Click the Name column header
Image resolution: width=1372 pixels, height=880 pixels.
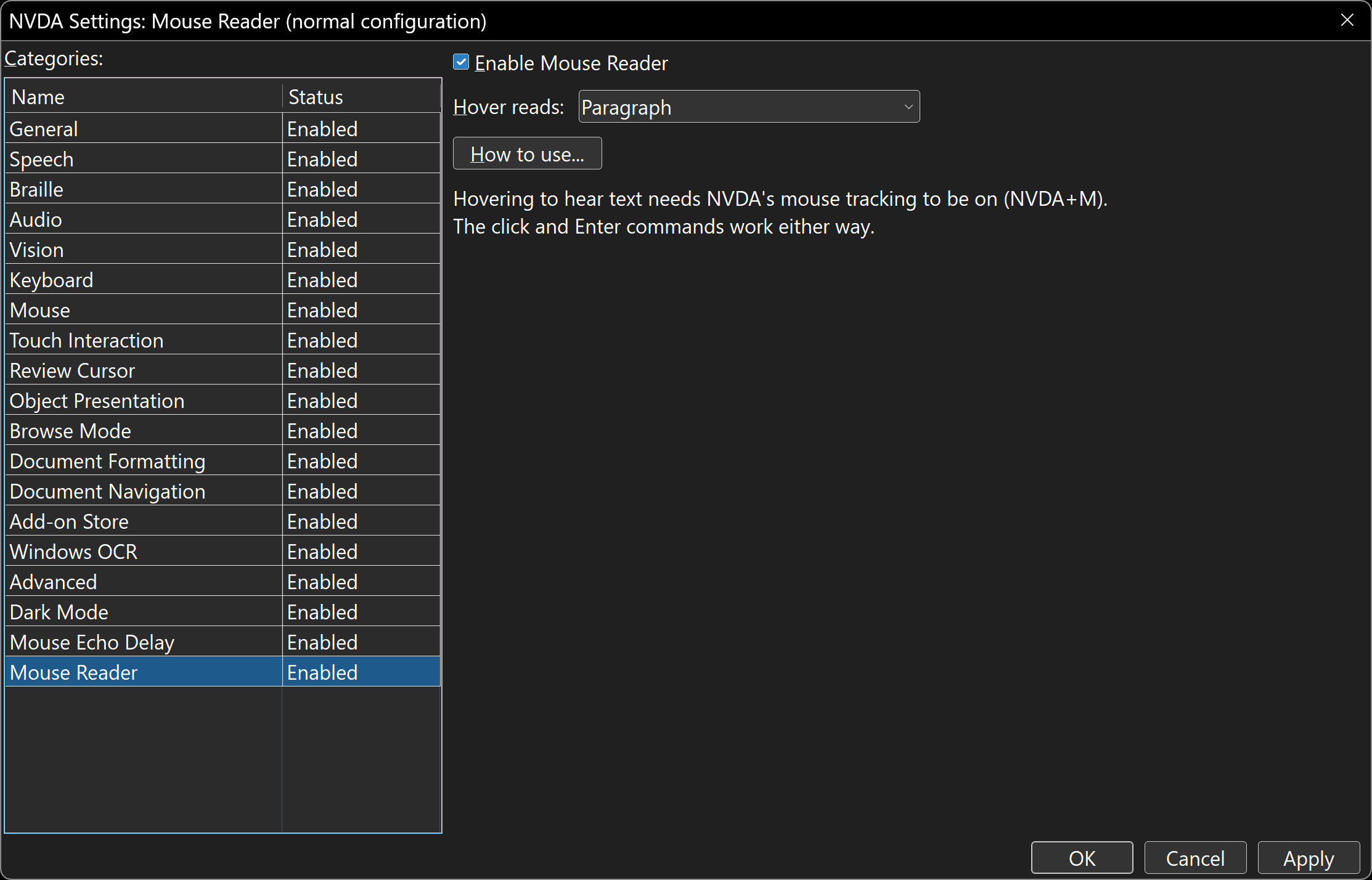(144, 97)
